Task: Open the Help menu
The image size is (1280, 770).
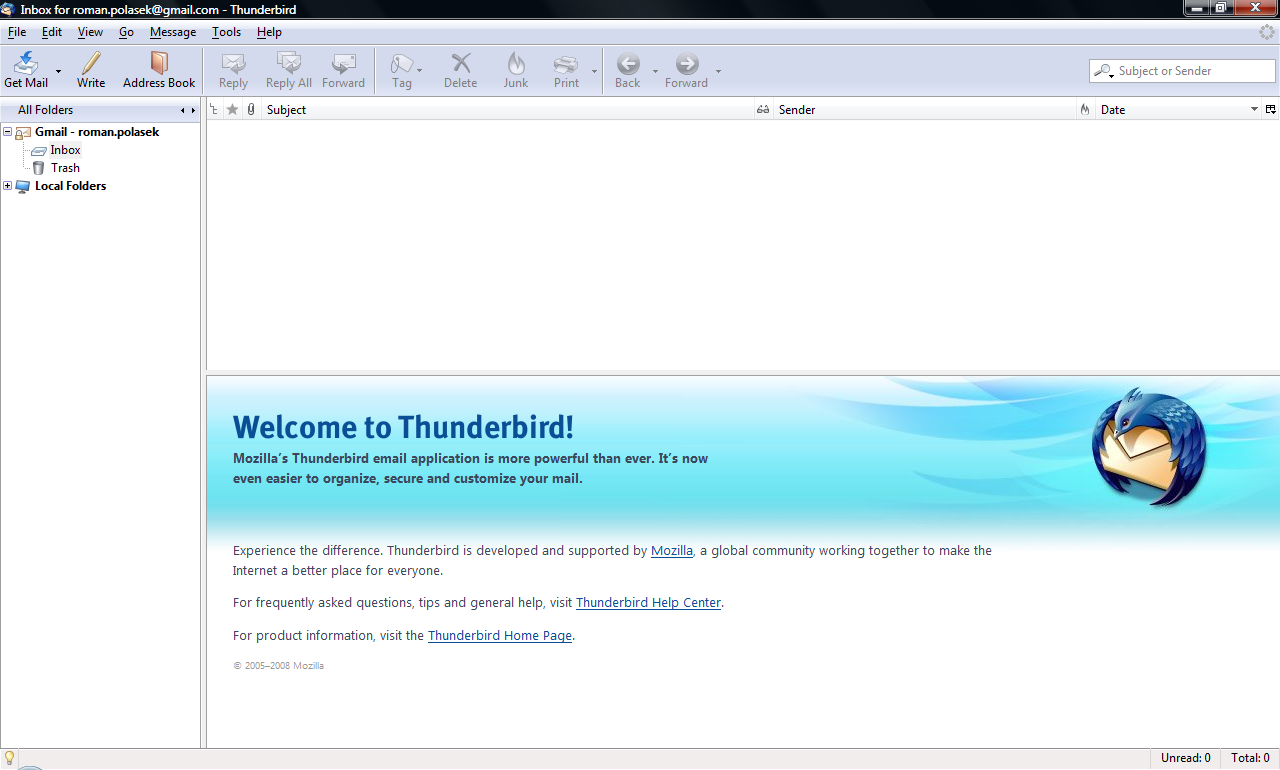Action: pos(269,32)
